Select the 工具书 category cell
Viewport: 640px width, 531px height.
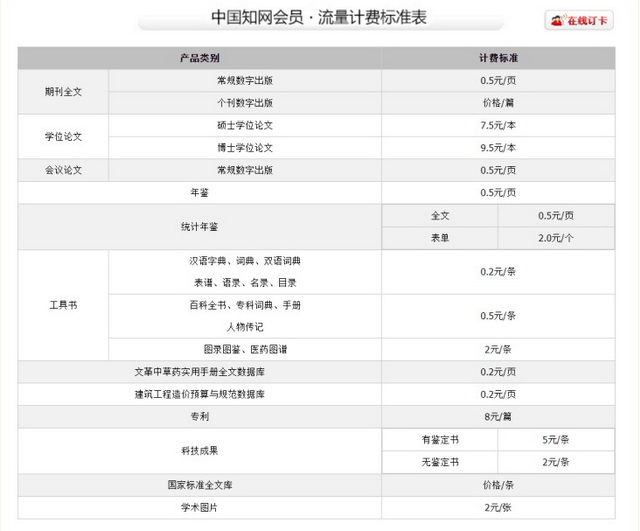click(x=62, y=305)
